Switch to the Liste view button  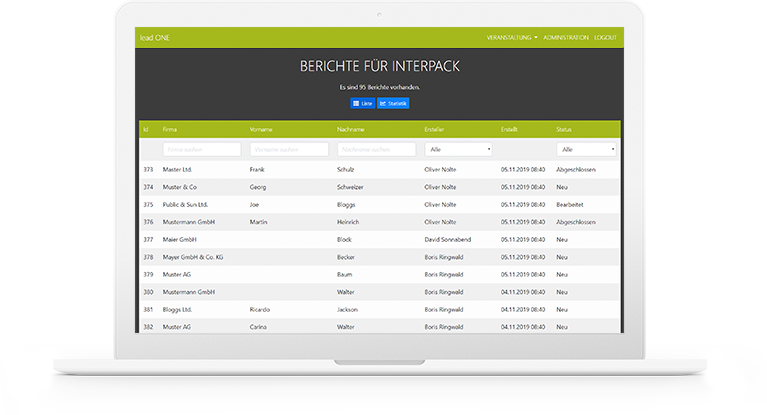tap(362, 103)
